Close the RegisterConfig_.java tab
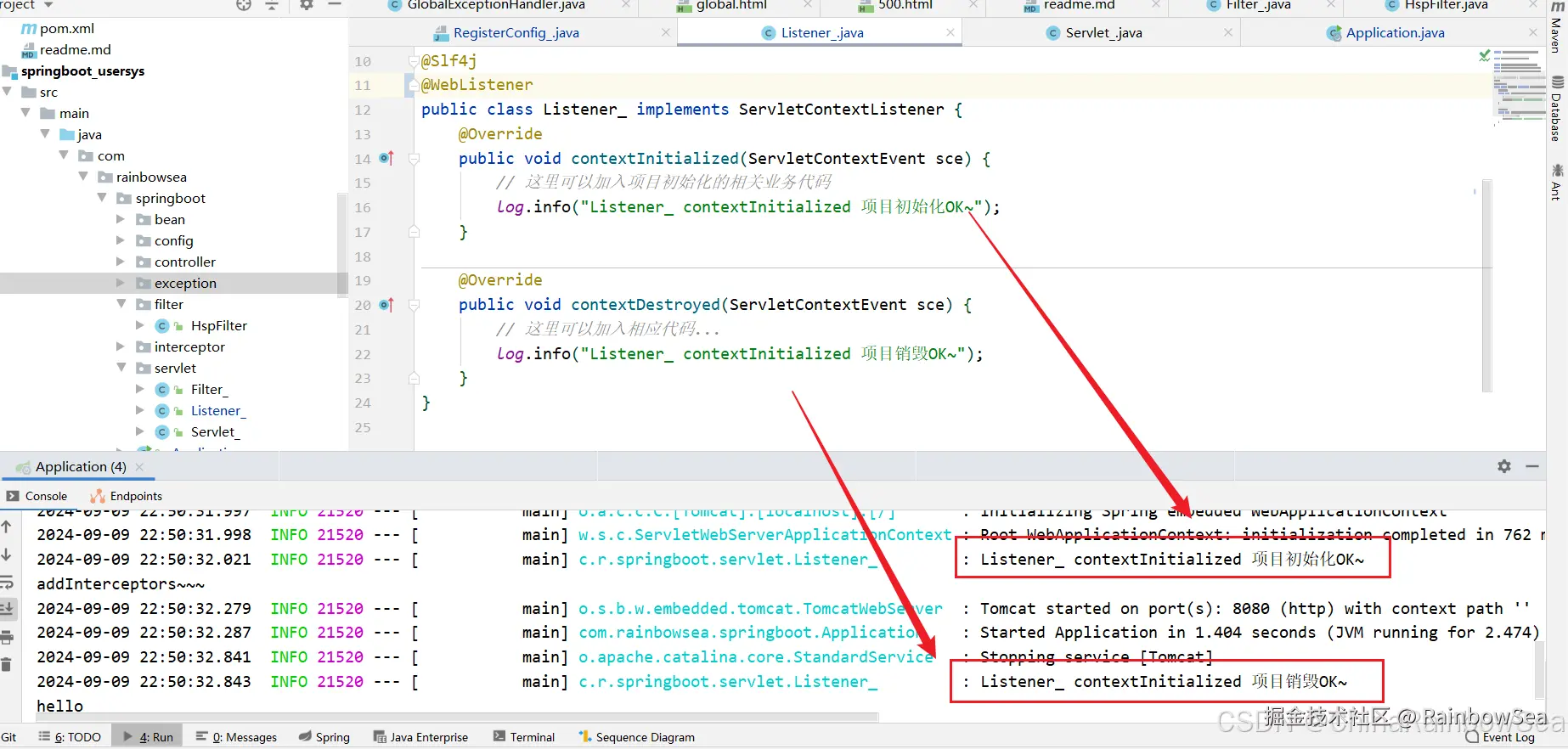The width and height of the screenshot is (1568, 749). 666,32
